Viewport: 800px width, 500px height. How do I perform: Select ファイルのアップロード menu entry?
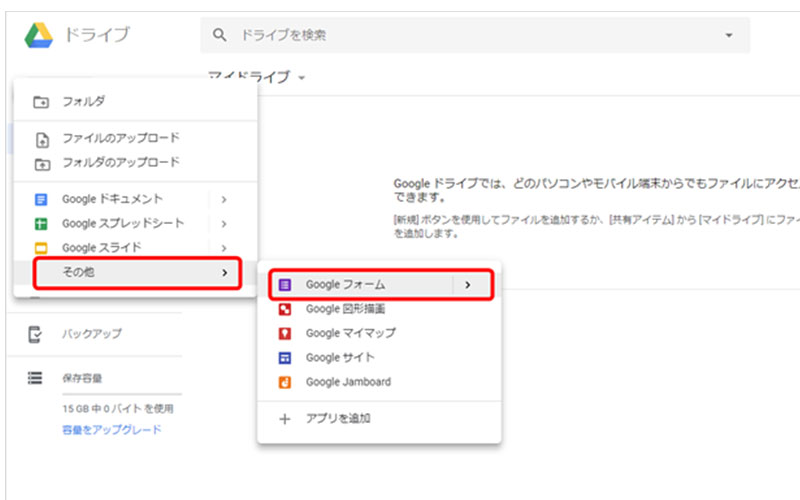click(121, 138)
